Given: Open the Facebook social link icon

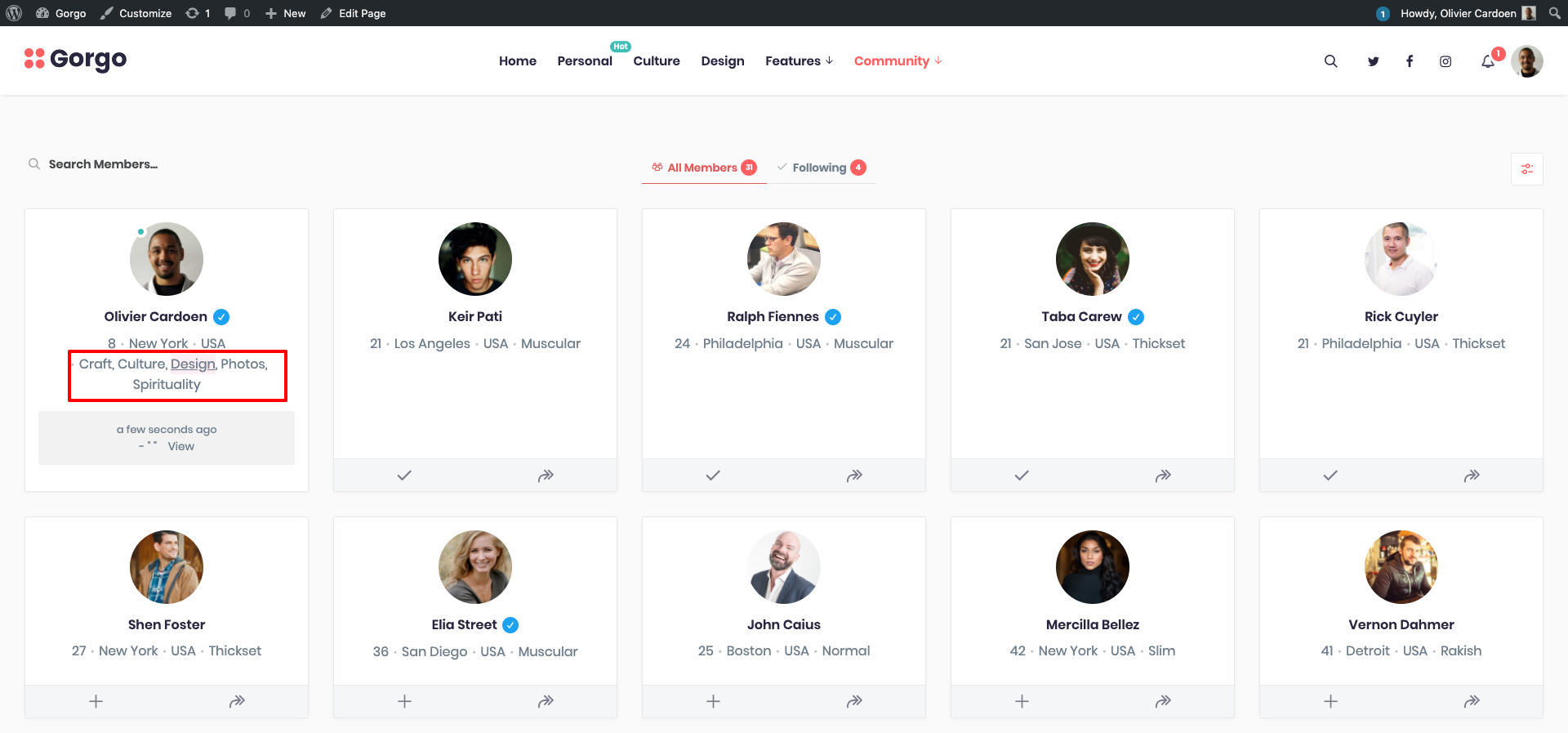Looking at the screenshot, I should pyautogui.click(x=1409, y=61).
